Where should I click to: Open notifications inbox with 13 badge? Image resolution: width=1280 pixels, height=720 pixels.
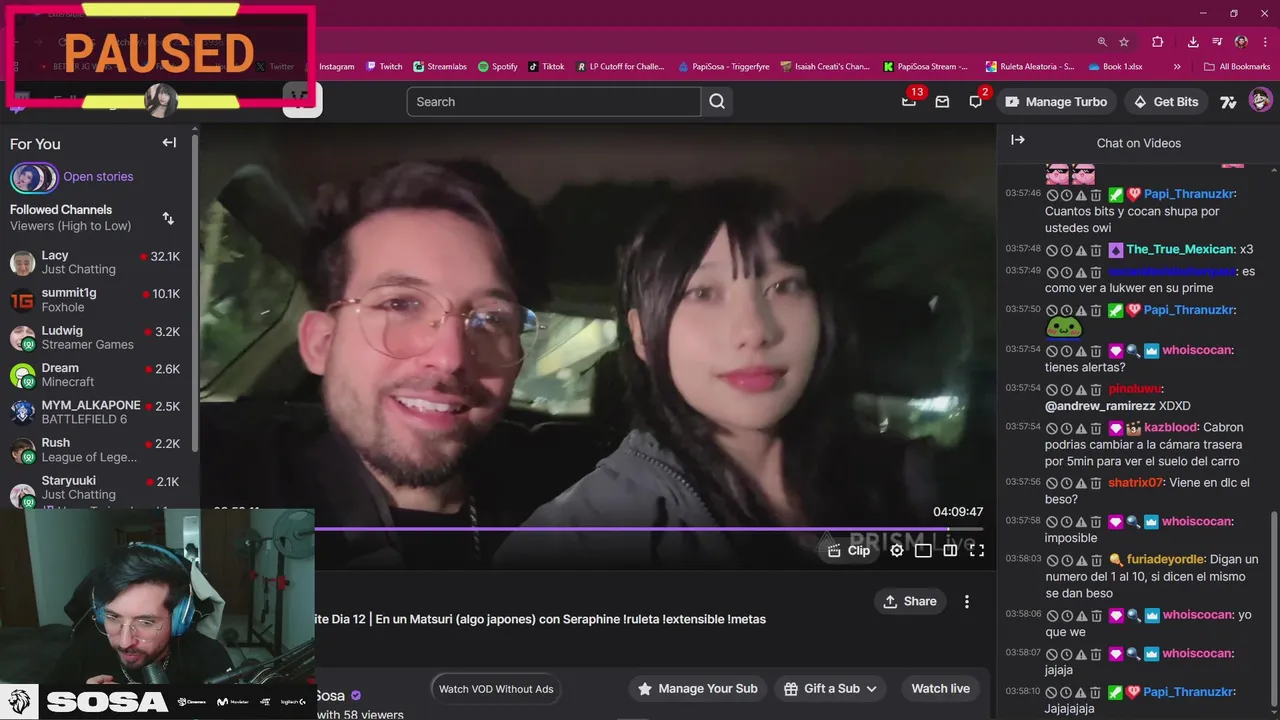(x=909, y=101)
